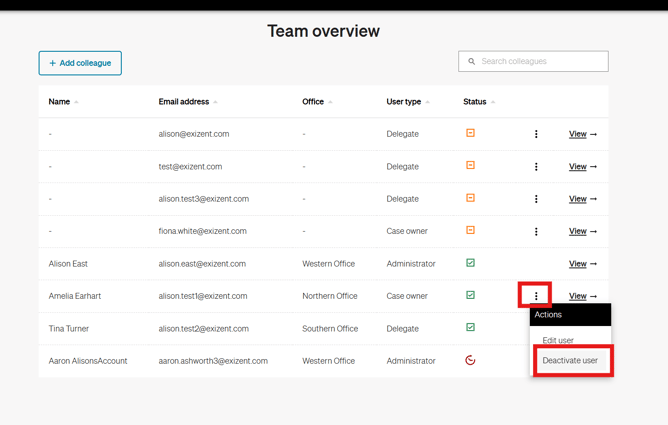668x425 pixels.
Task: Click the Team overview heading
Action: pos(323,31)
